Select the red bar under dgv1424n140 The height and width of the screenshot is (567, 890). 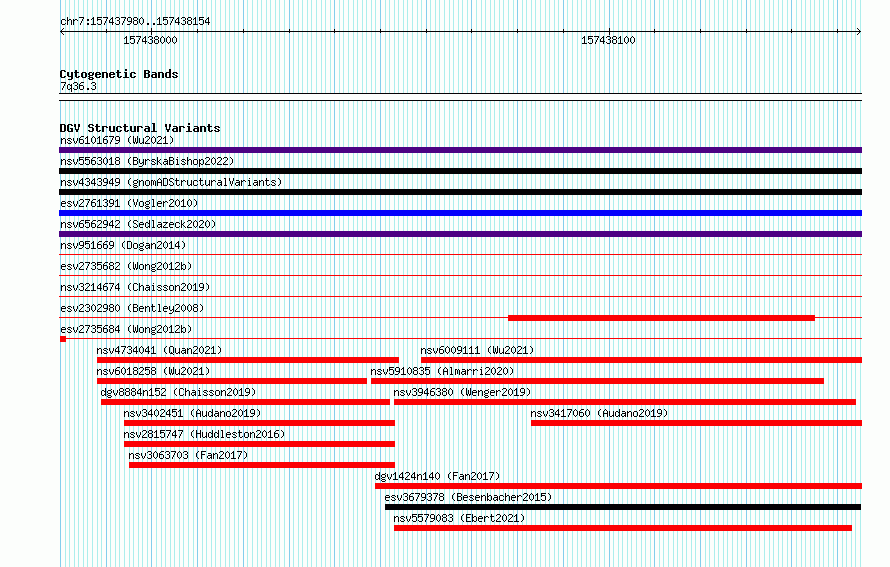[x=618, y=486]
